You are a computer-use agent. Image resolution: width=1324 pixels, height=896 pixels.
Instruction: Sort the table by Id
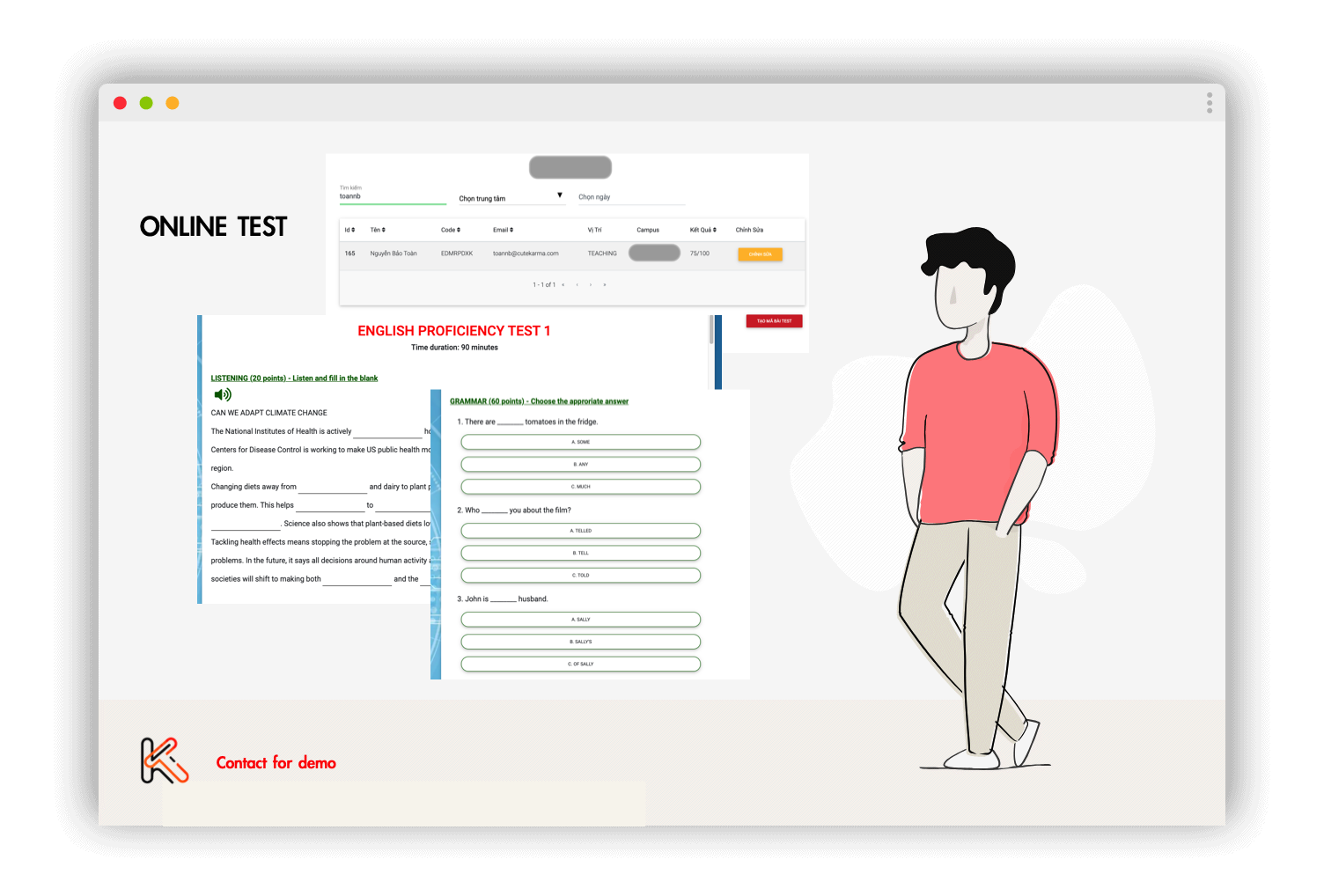(349, 230)
